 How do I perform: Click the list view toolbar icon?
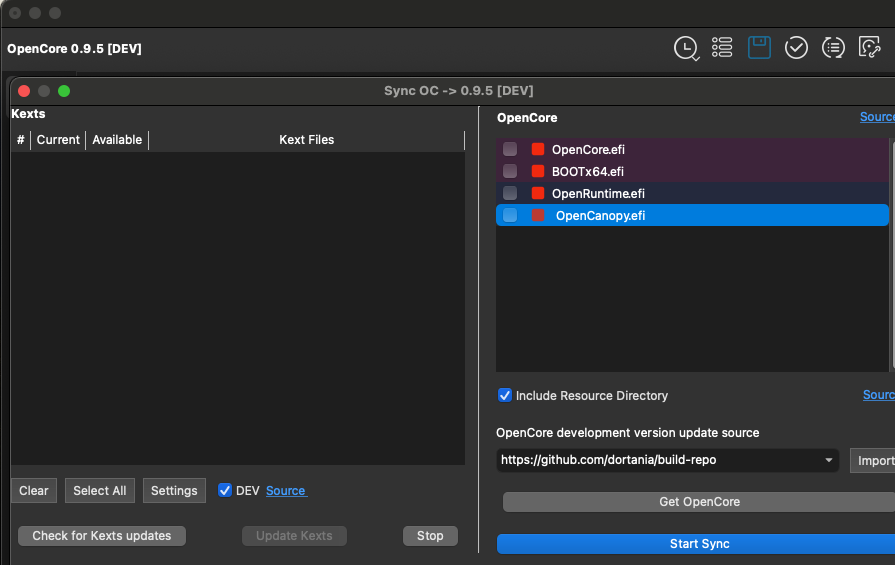(x=722, y=48)
